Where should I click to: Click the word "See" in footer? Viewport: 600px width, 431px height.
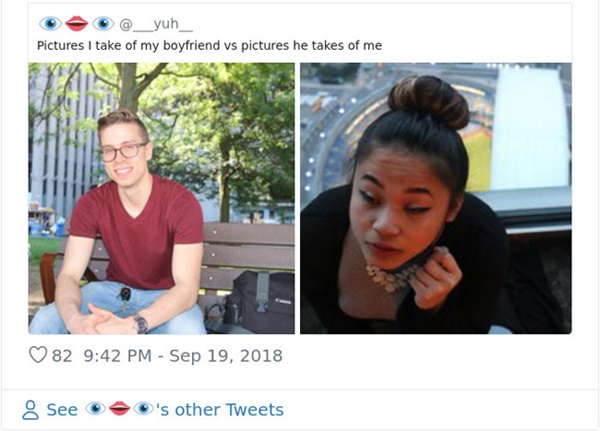click(x=62, y=410)
